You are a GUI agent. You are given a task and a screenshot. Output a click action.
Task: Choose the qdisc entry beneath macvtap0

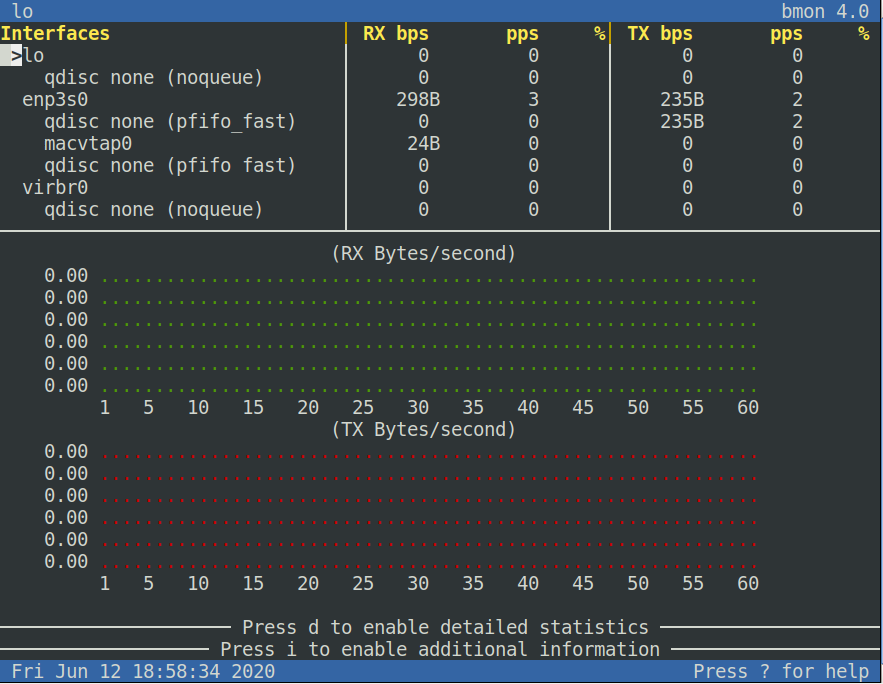(x=170, y=166)
